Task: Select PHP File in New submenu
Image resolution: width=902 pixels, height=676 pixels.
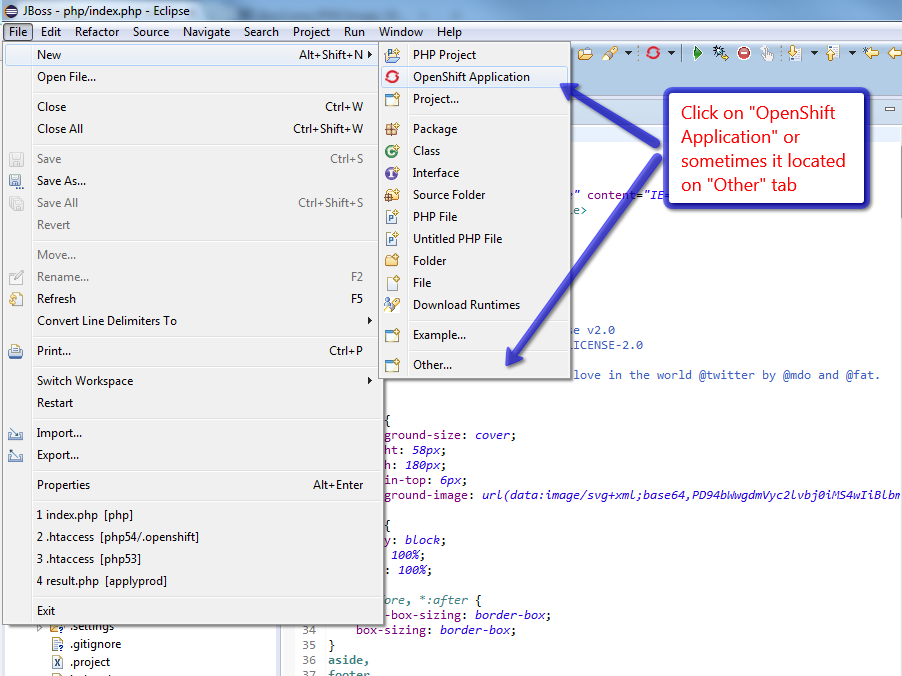Action: click(x=435, y=217)
